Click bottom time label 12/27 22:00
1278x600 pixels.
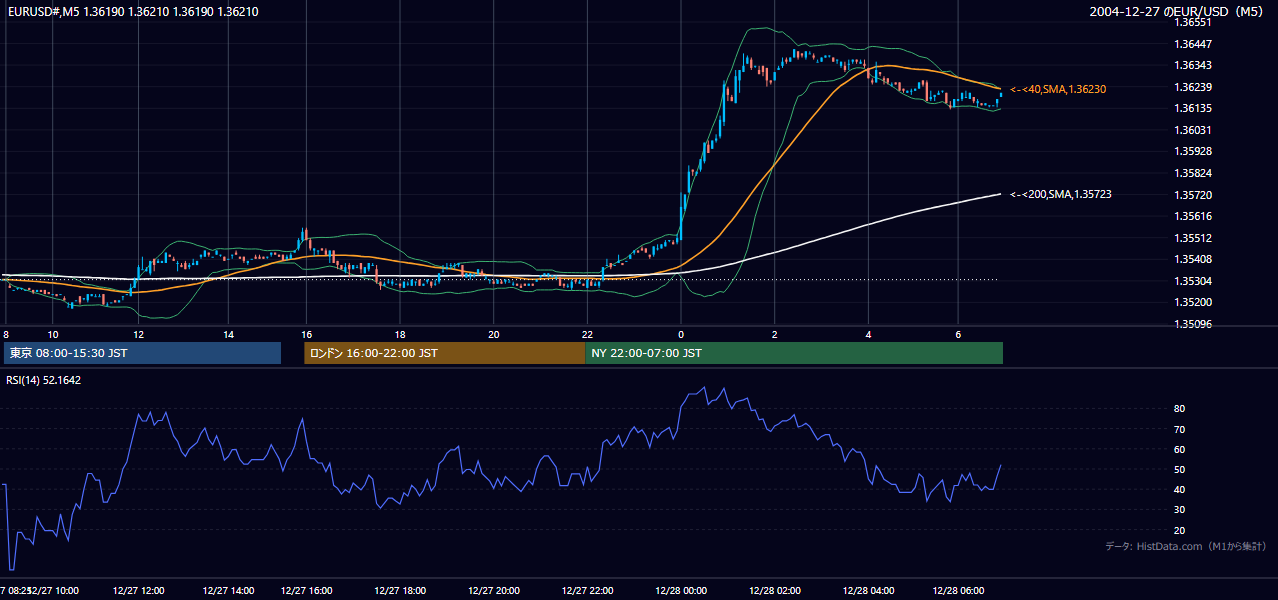point(588,590)
